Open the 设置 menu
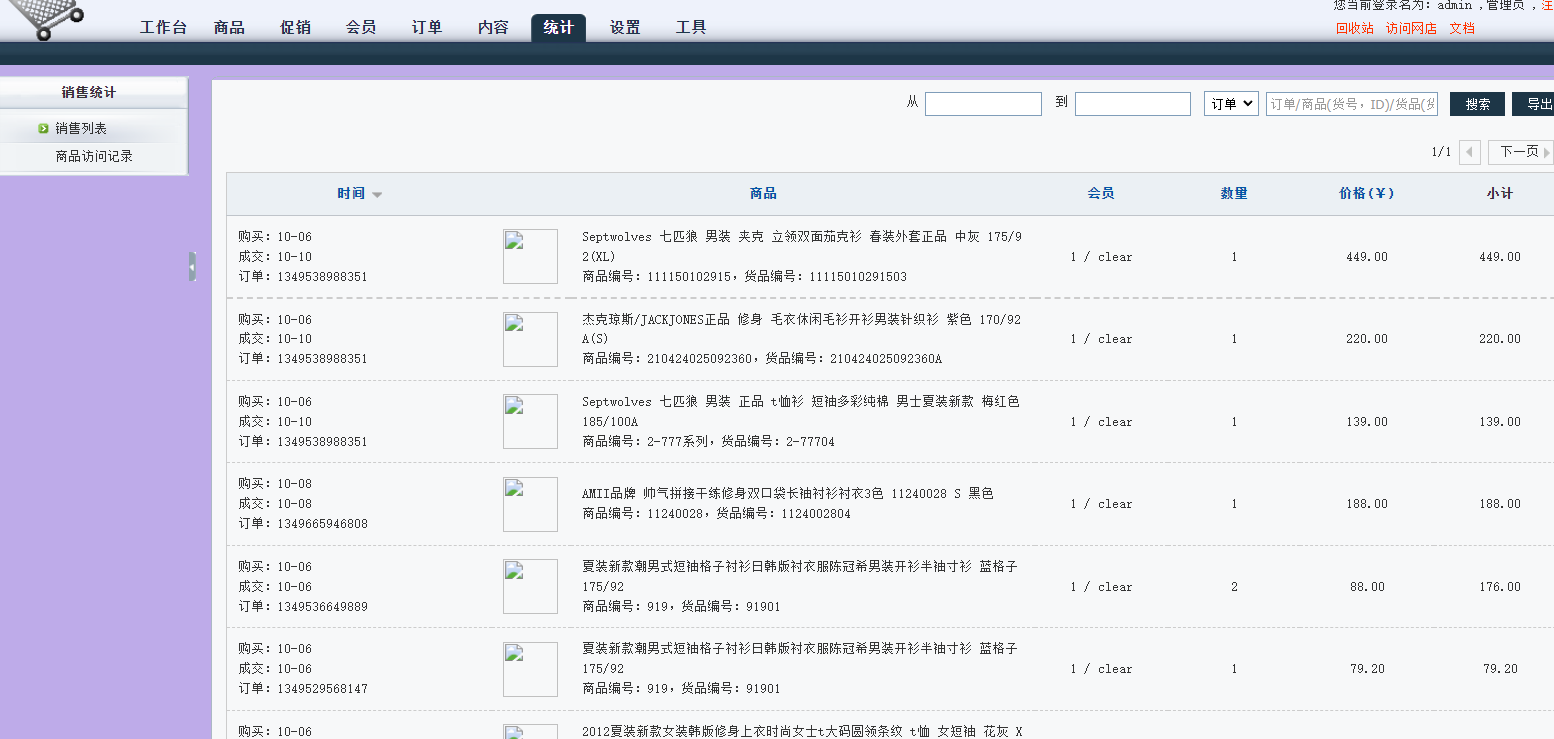 (x=625, y=27)
